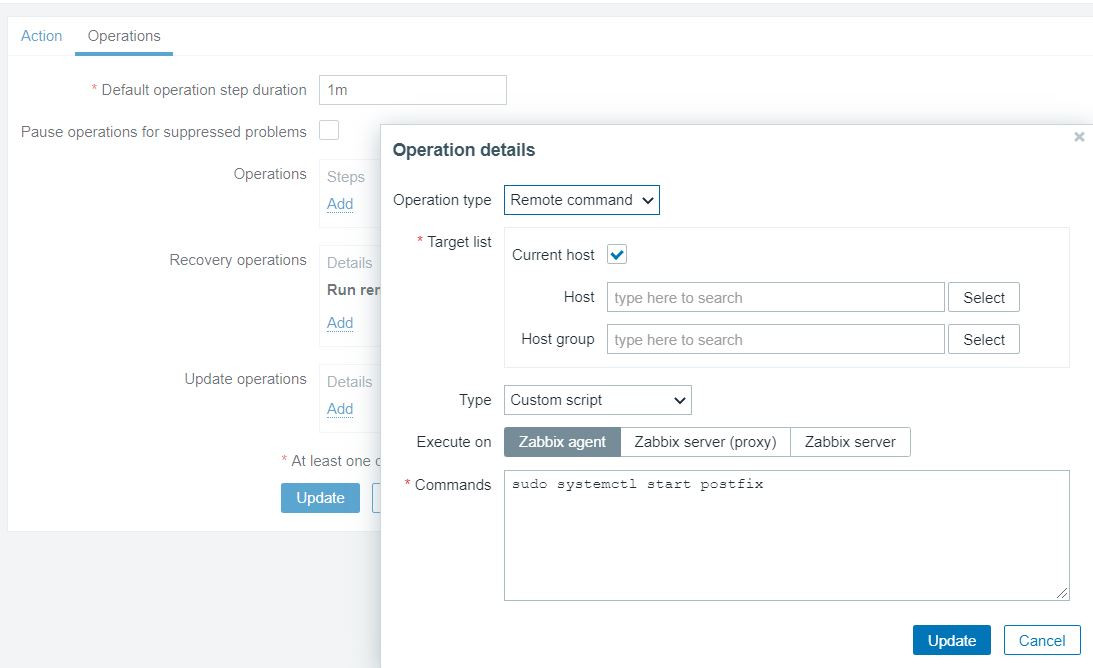Enable Pause operations for suppressed problems
1093x668 pixels.
pos(329,131)
